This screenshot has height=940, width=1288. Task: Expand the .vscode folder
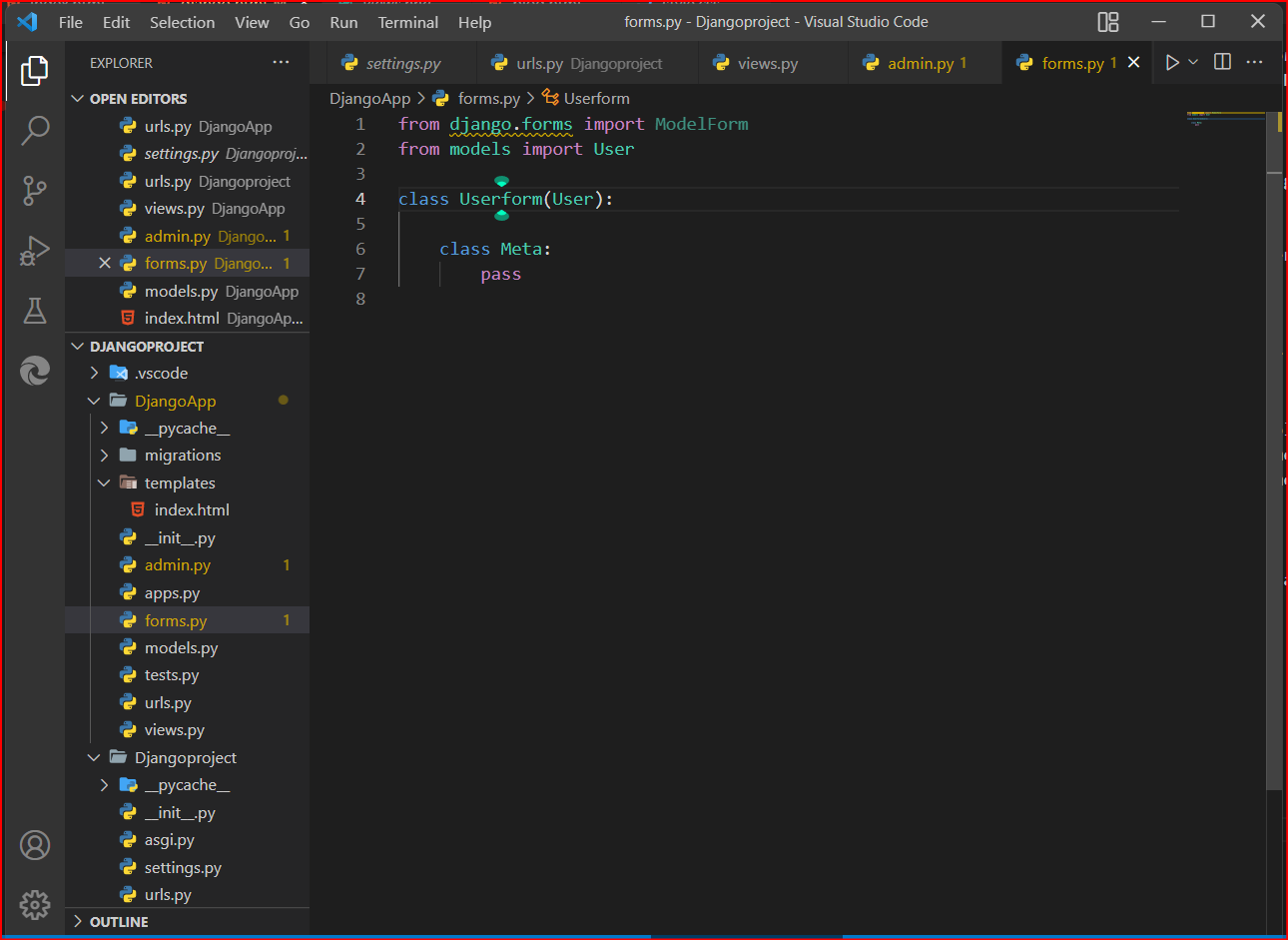[x=187, y=374]
